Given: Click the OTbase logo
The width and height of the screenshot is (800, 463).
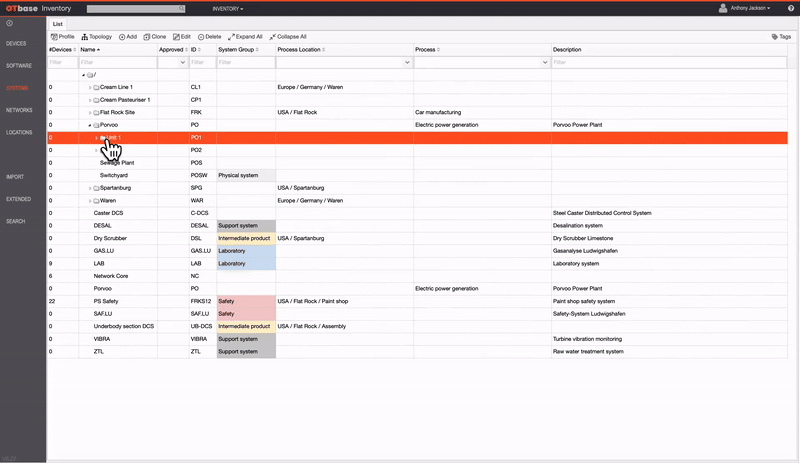Looking at the screenshot, I should (x=22, y=9).
